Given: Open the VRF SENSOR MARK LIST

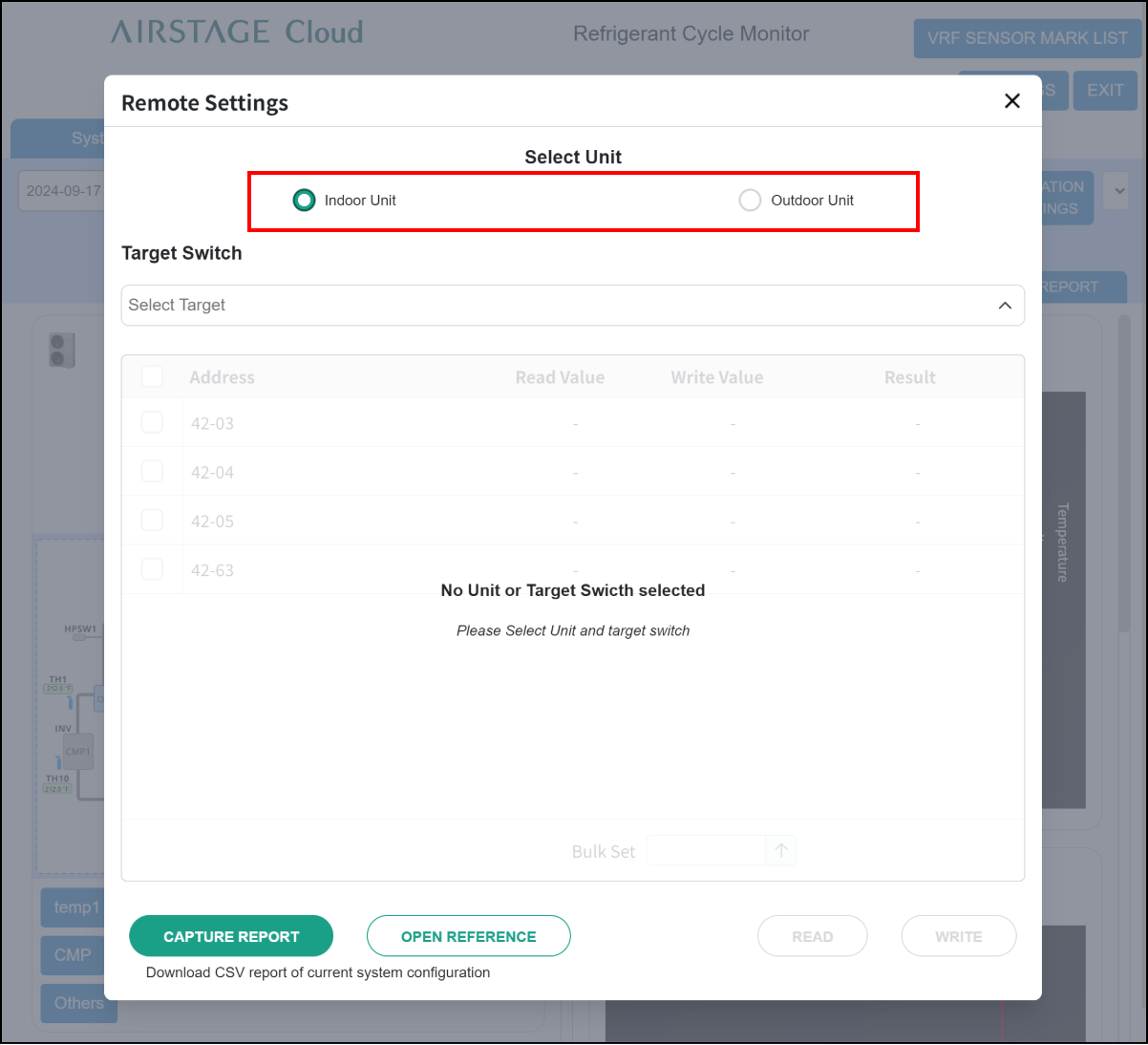Looking at the screenshot, I should [x=1027, y=38].
